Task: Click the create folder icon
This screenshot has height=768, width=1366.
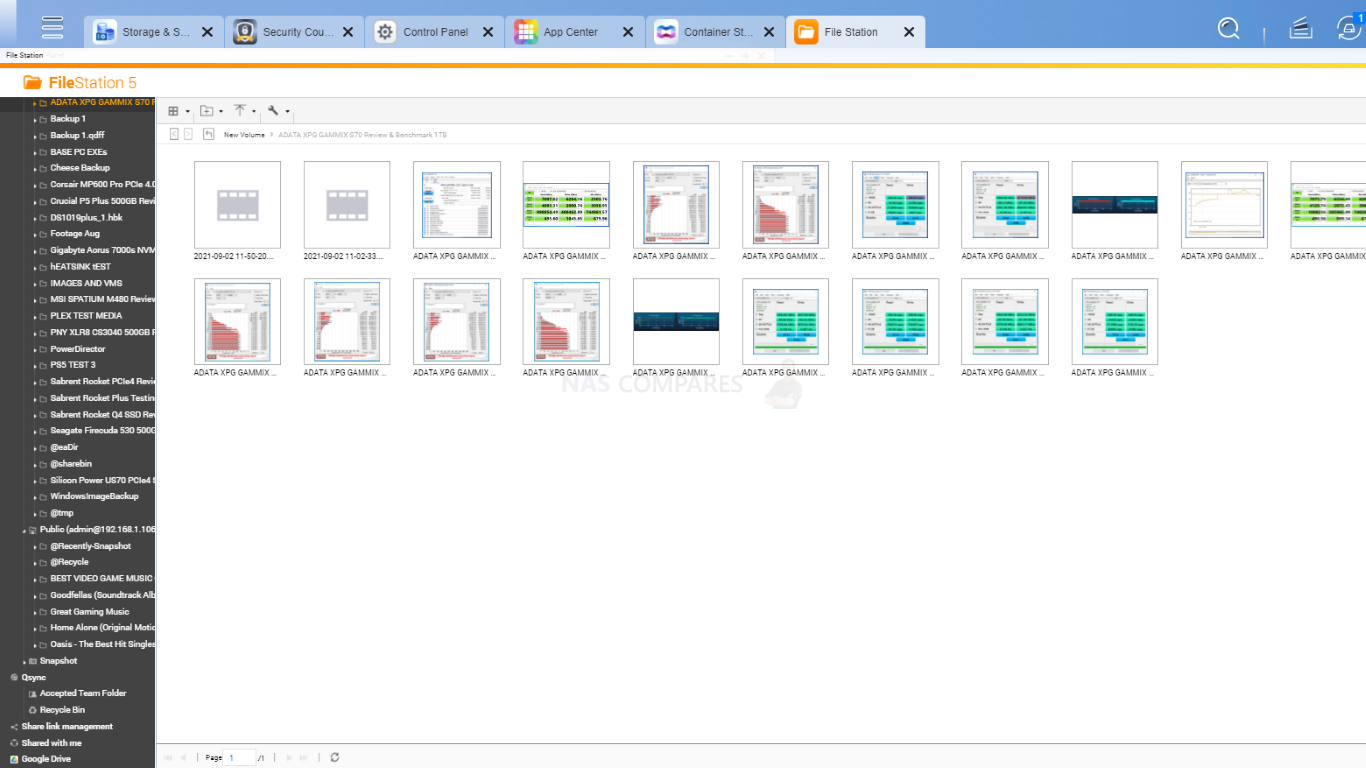Action: [206, 111]
